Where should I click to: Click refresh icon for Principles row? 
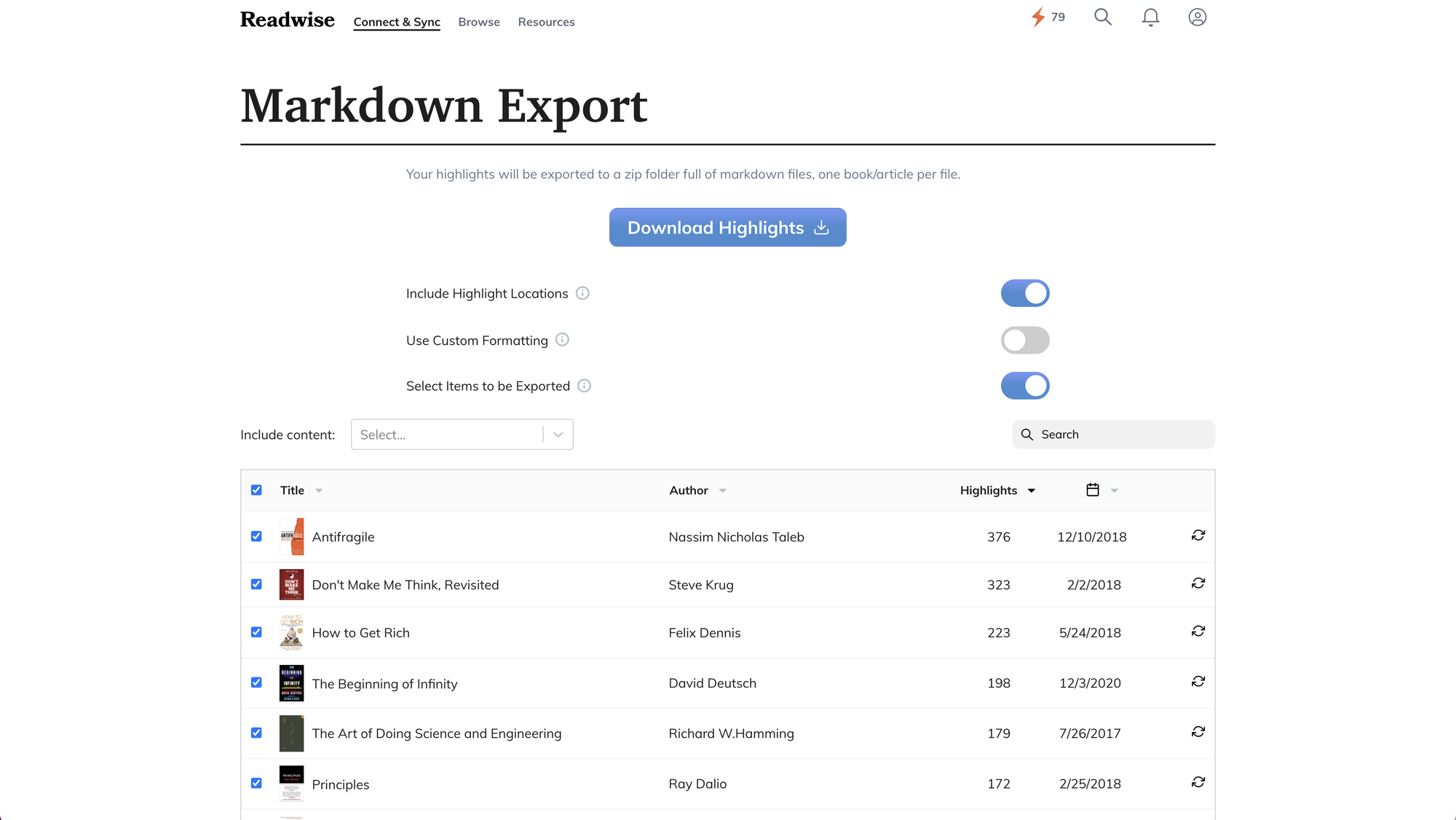coord(1198,782)
